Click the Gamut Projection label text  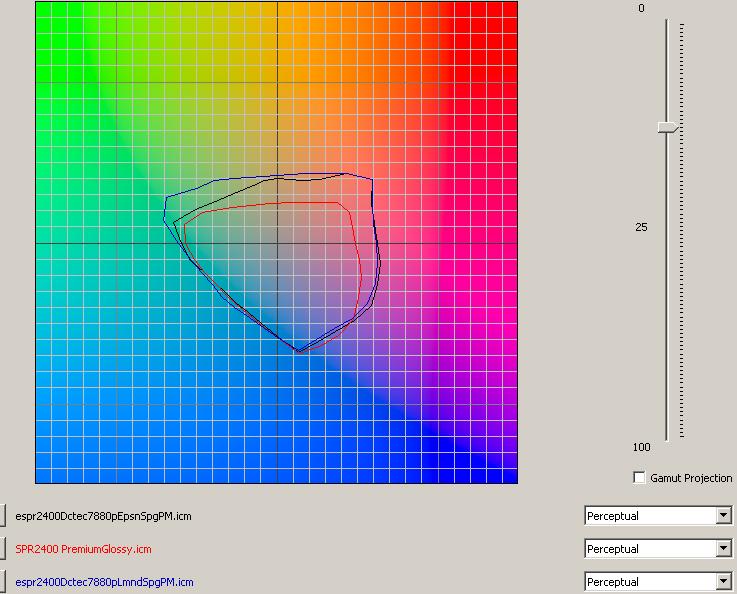[691, 478]
